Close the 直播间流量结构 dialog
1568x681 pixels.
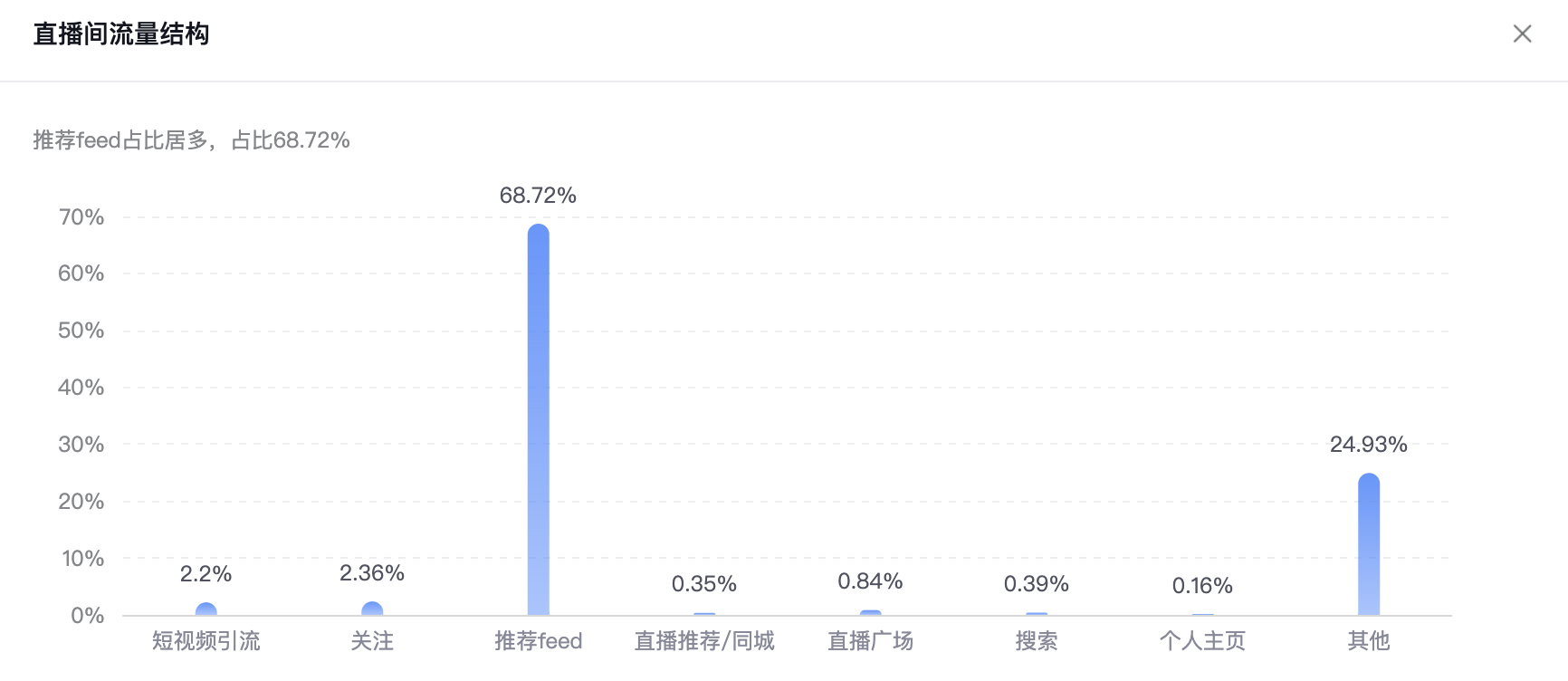pyautogui.click(x=1522, y=34)
